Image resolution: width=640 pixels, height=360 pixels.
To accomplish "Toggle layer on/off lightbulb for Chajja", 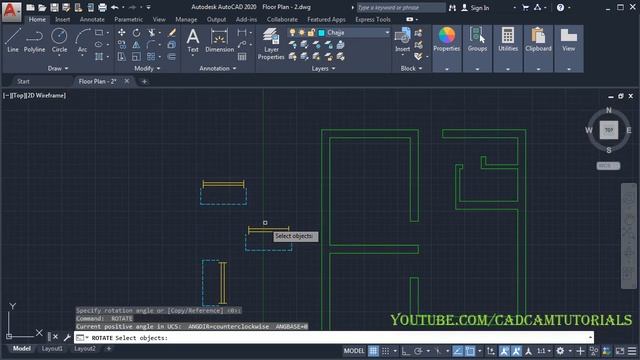I will click(x=292, y=33).
